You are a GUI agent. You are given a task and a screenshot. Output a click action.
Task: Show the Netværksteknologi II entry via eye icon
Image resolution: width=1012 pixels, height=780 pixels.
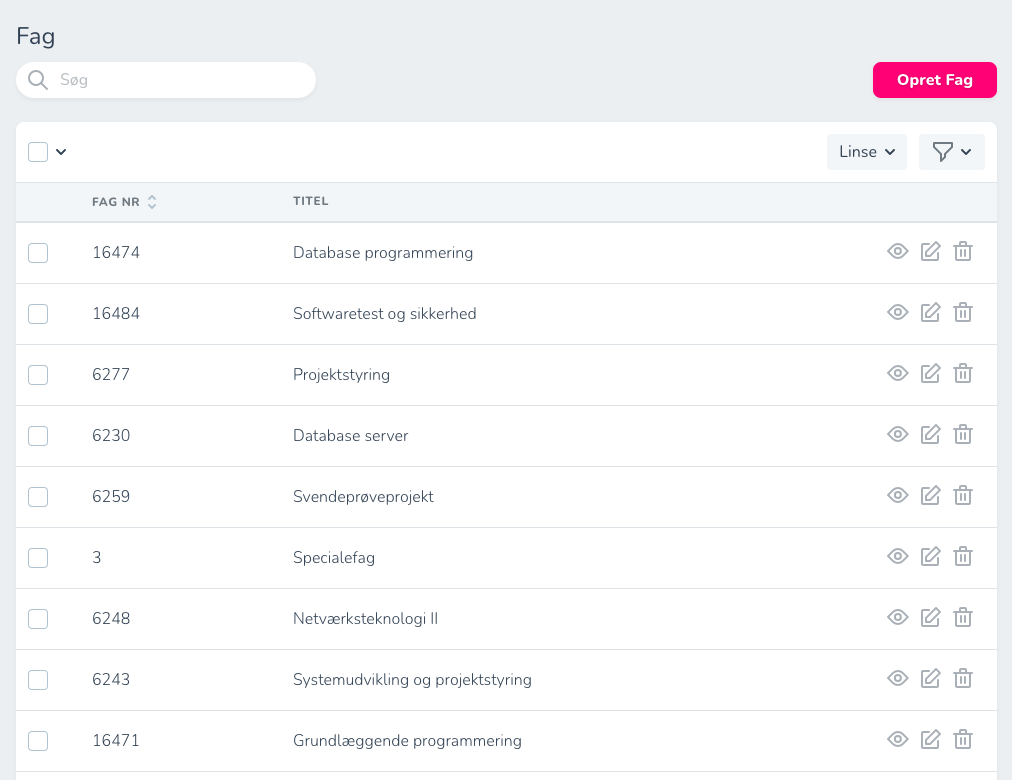click(x=898, y=618)
